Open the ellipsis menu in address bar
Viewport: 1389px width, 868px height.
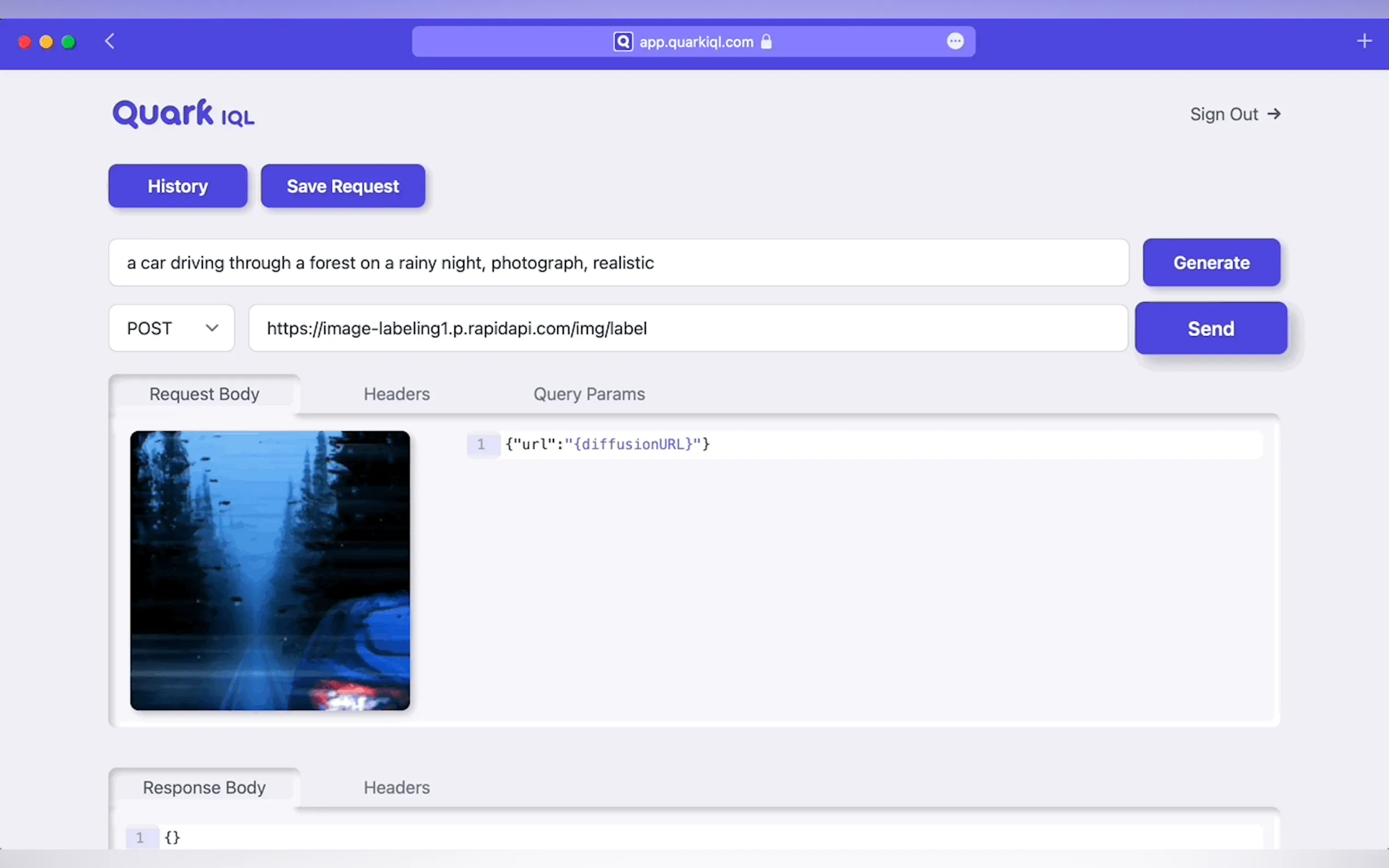tap(955, 42)
